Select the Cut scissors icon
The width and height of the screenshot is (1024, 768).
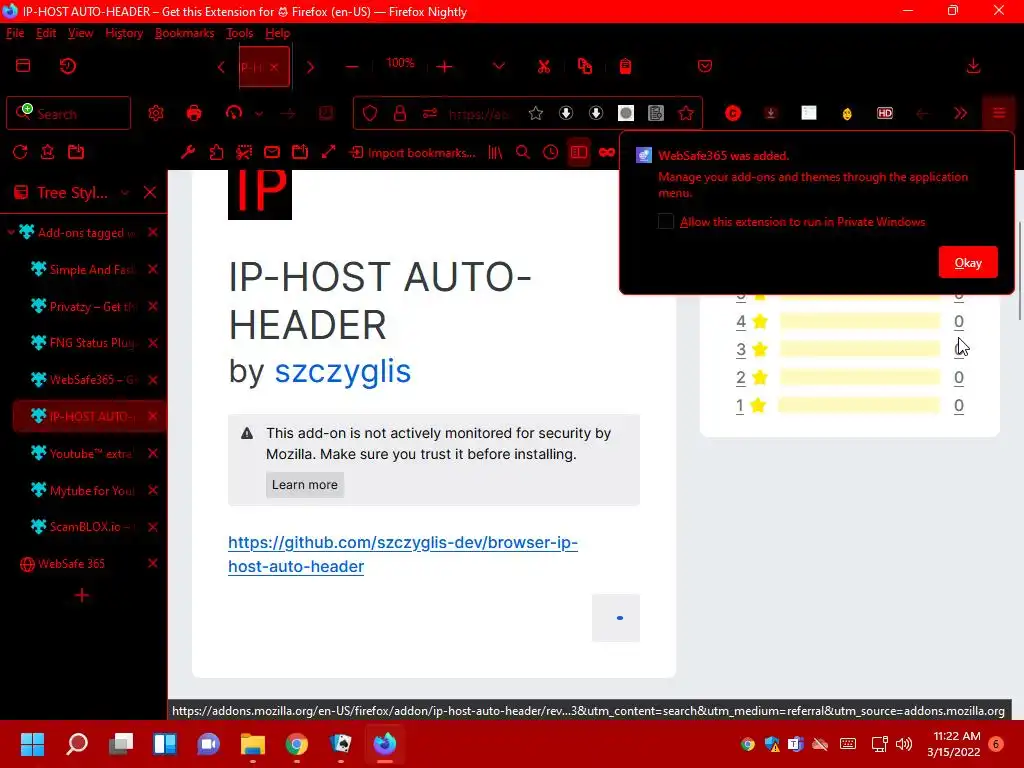click(x=543, y=67)
